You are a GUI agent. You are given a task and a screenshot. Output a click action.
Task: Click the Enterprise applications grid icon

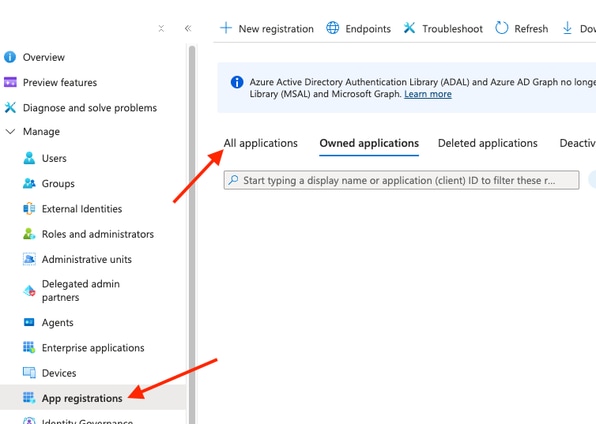pos(29,348)
